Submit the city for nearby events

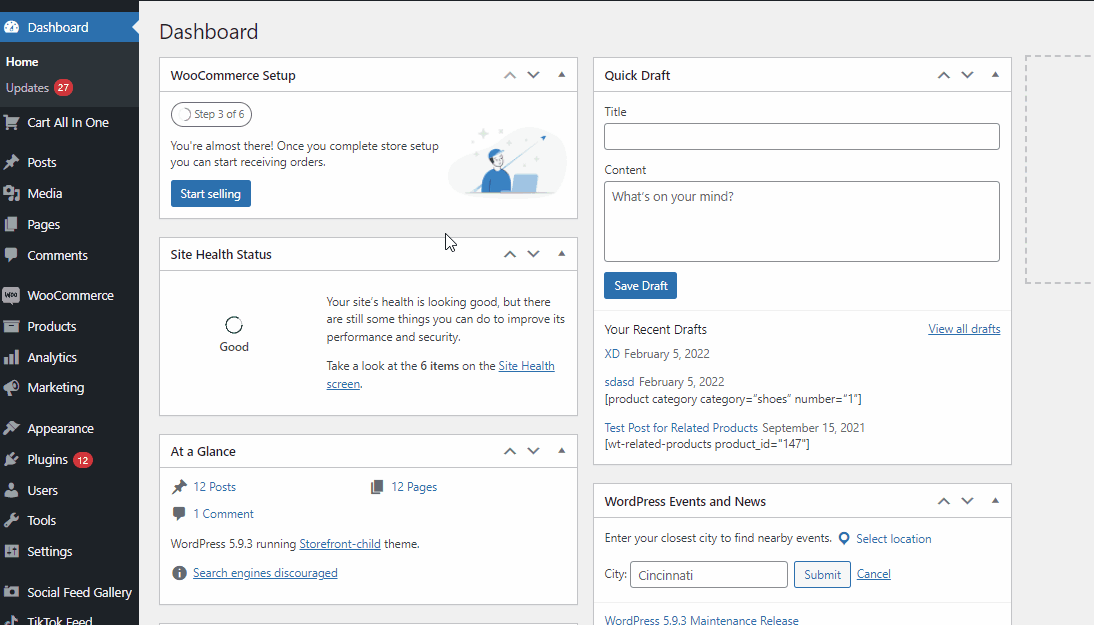click(822, 575)
